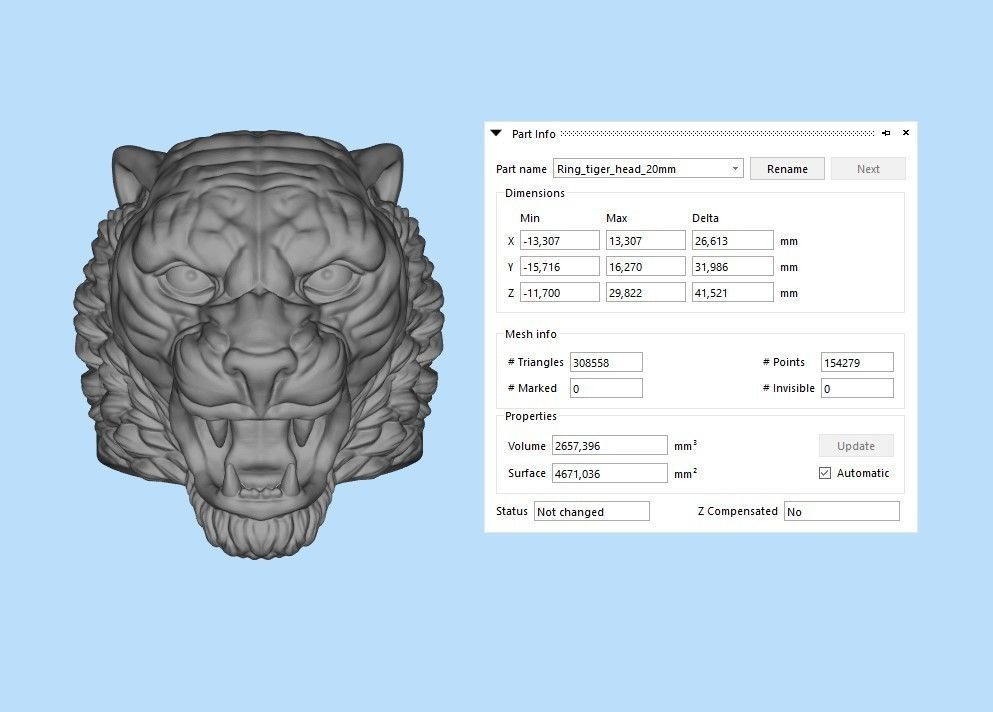Select the X Max field 13,307

[645, 240]
